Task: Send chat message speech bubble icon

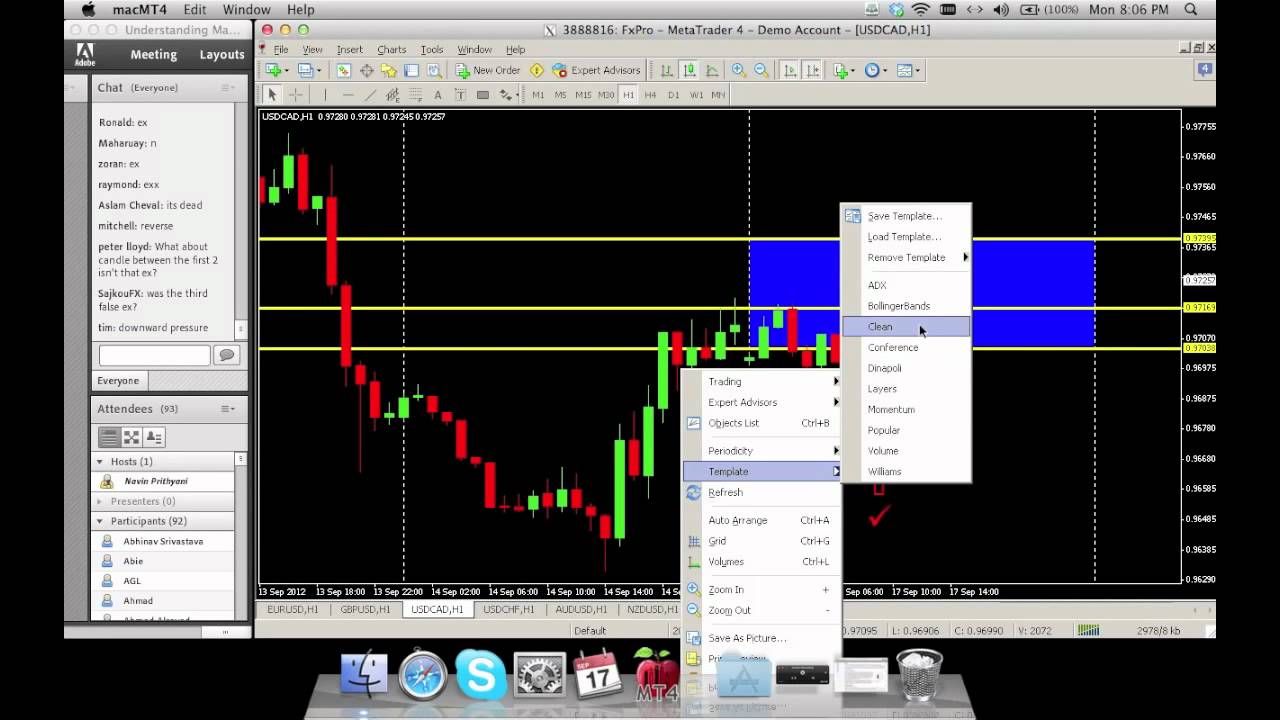Action: [x=226, y=355]
